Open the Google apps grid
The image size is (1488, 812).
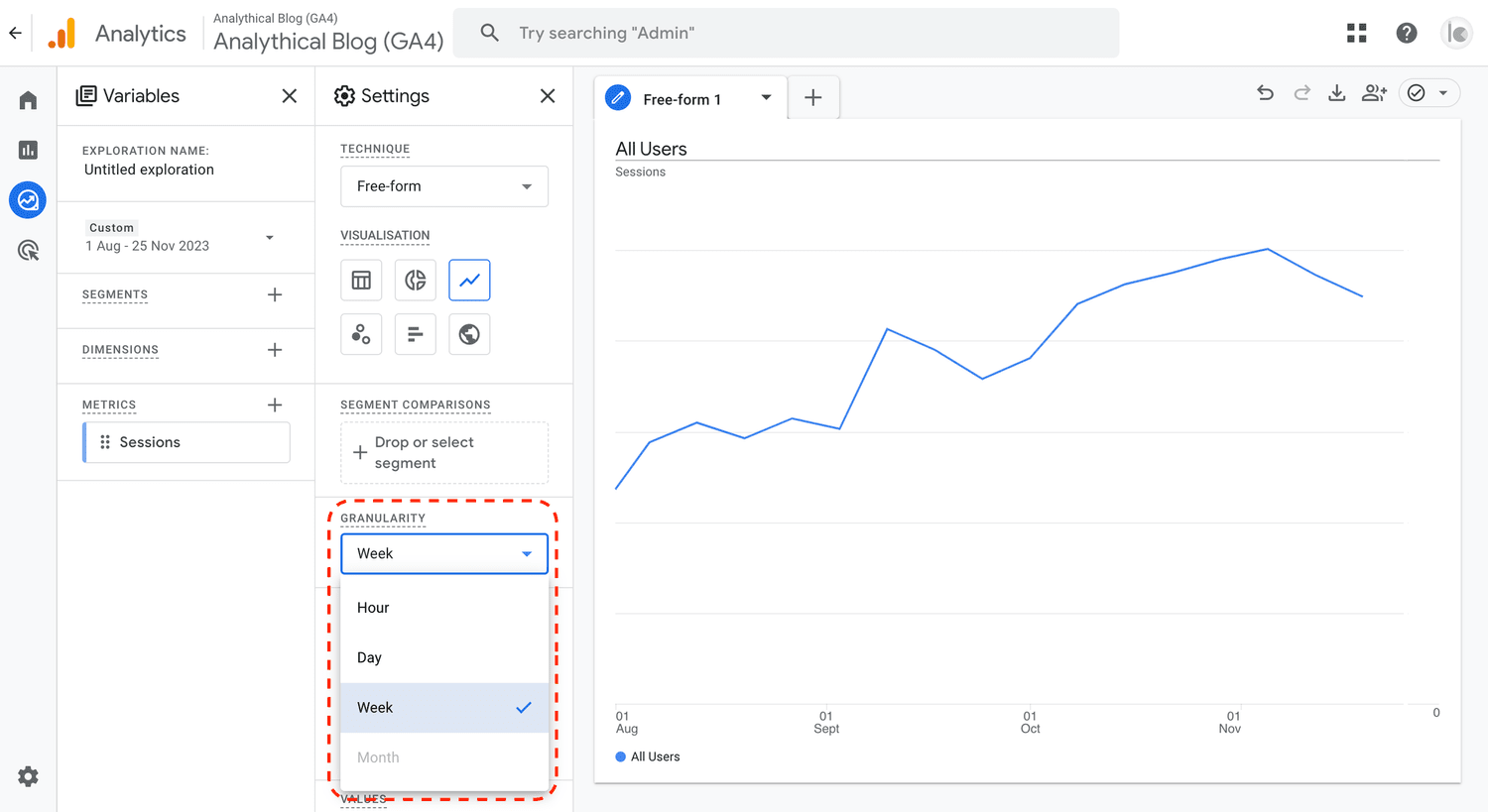coord(1356,32)
